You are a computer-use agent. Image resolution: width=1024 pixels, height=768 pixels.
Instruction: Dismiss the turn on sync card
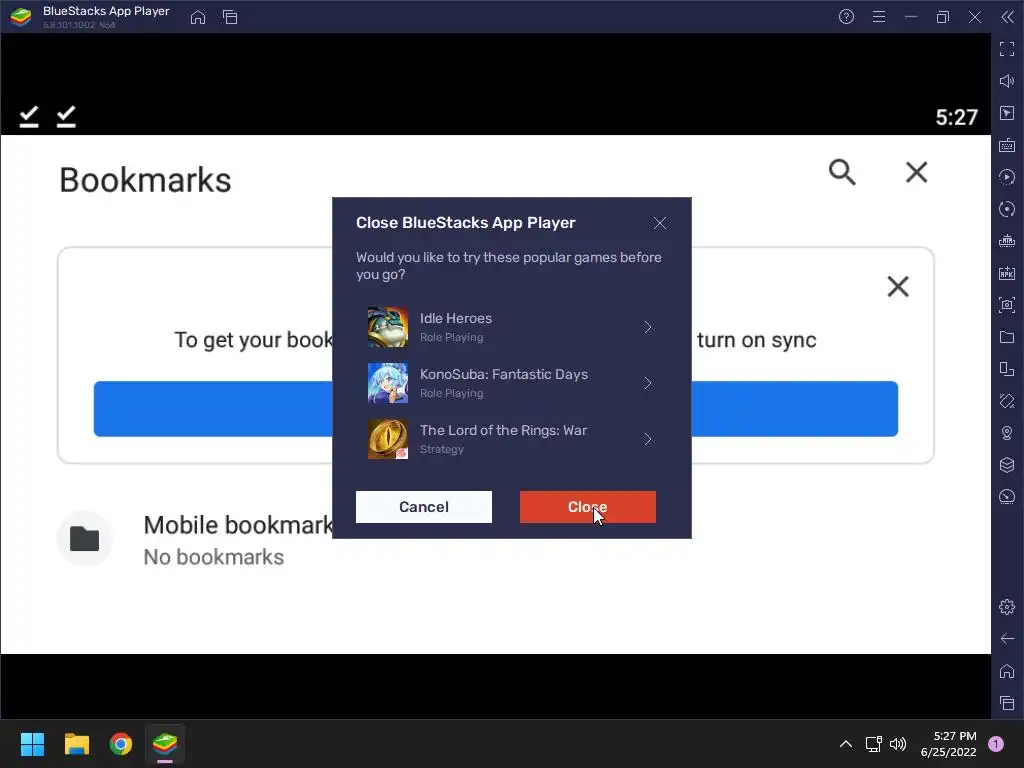coord(898,286)
